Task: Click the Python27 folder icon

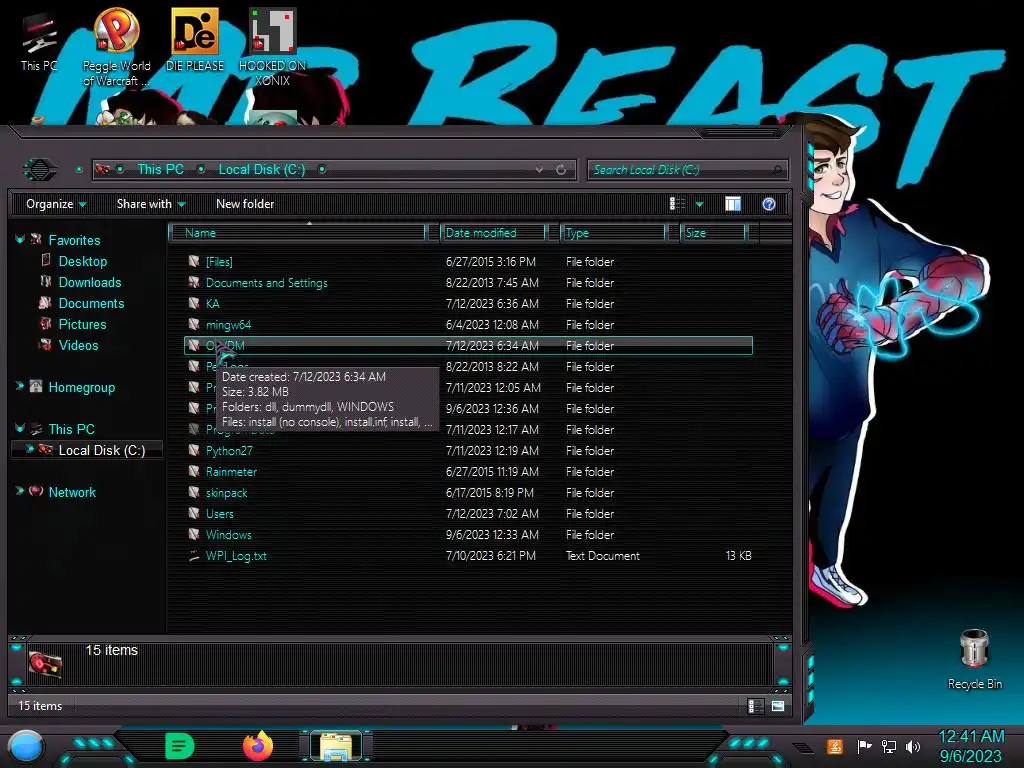Action: pos(194,451)
